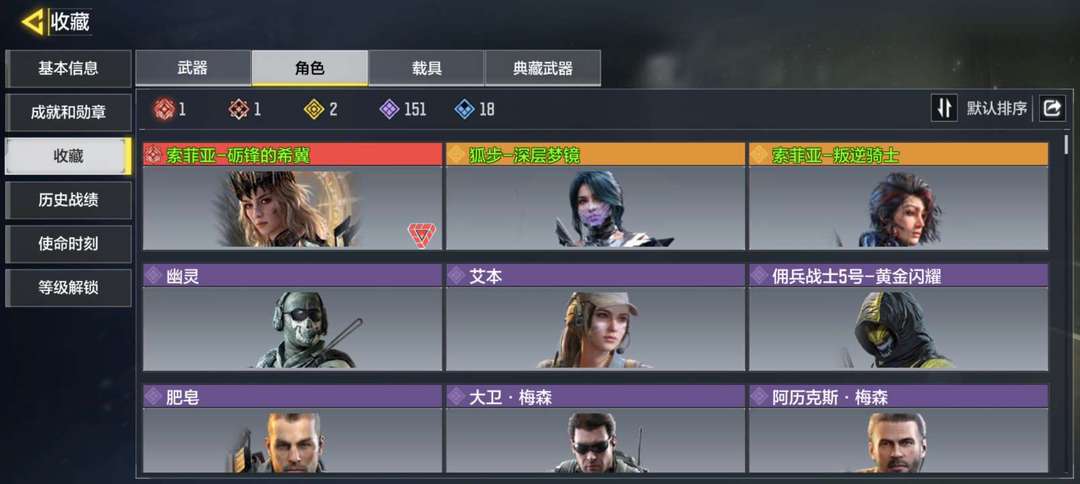Open 使命时刻 section
Viewport: 1080px width, 484px height.
click(68, 244)
